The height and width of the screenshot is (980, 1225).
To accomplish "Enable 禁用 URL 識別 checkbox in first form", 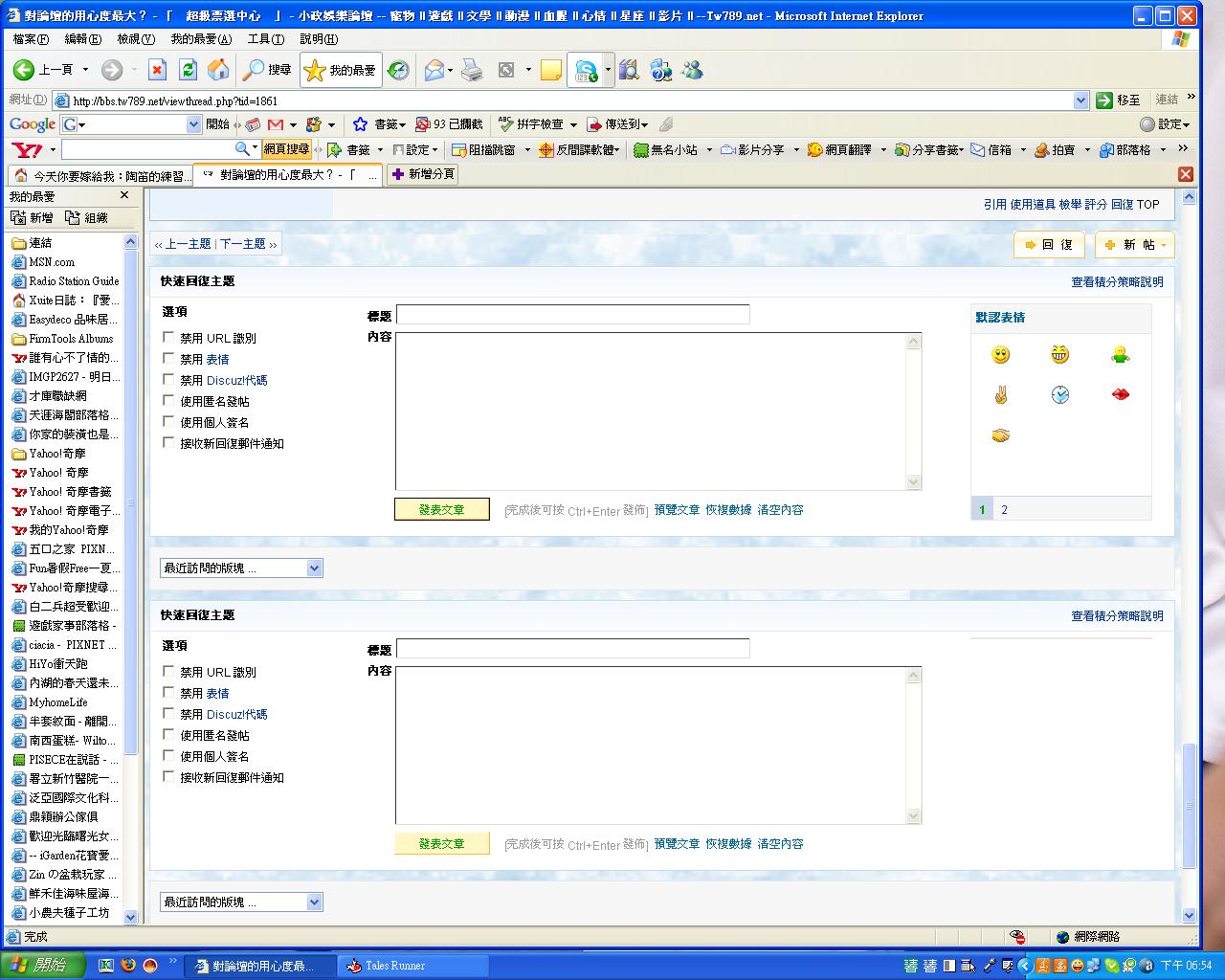I will pos(168,337).
